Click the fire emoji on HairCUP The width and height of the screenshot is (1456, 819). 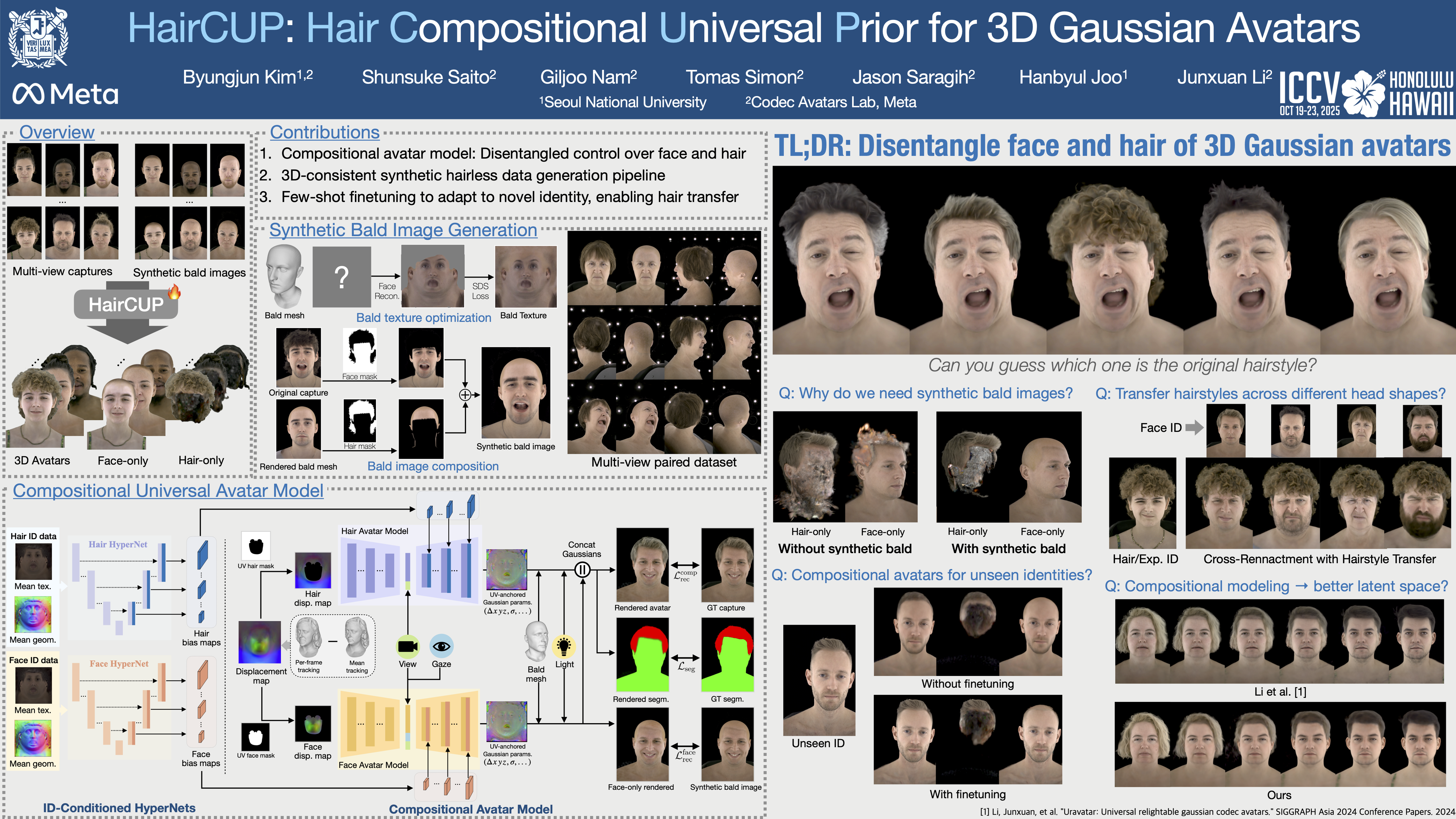(x=174, y=292)
